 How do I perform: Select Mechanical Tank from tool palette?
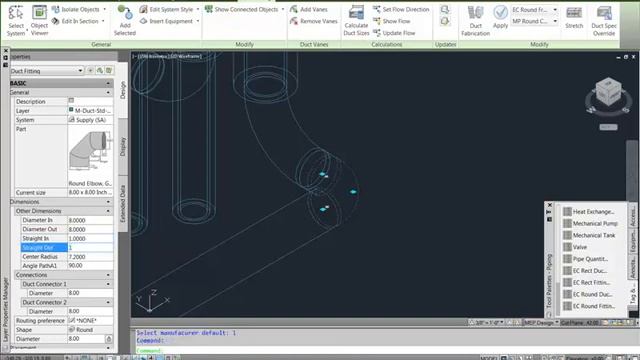point(589,235)
